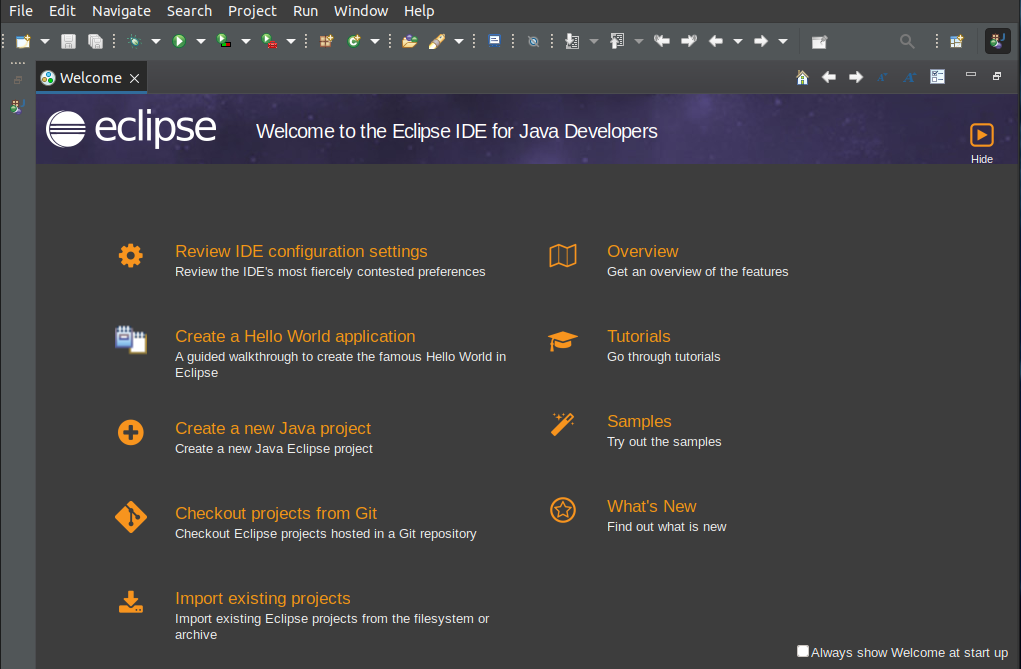Click the Welcome home icon
The image size is (1021, 669).
click(x=802, y=76)
